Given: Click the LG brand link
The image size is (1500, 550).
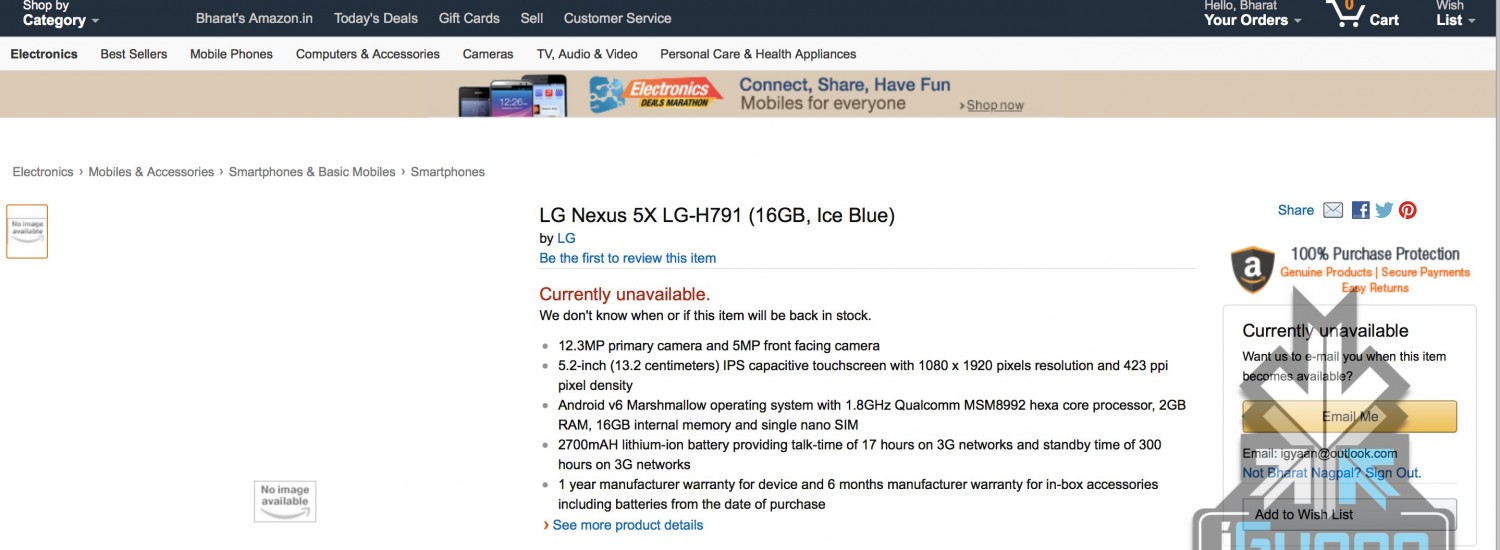Looking at the screenshot, I should (x=566, y=238).
